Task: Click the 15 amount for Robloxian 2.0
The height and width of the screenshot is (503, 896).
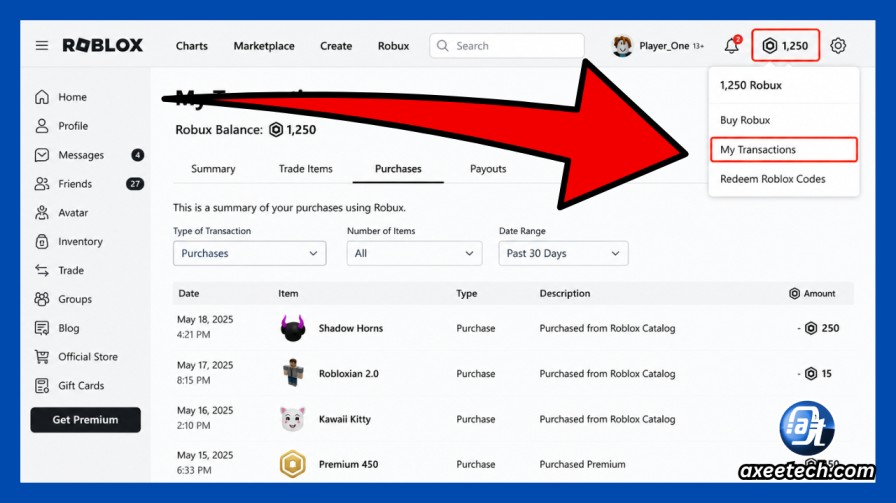Action: pyautogui.click(x=826, y=373)
